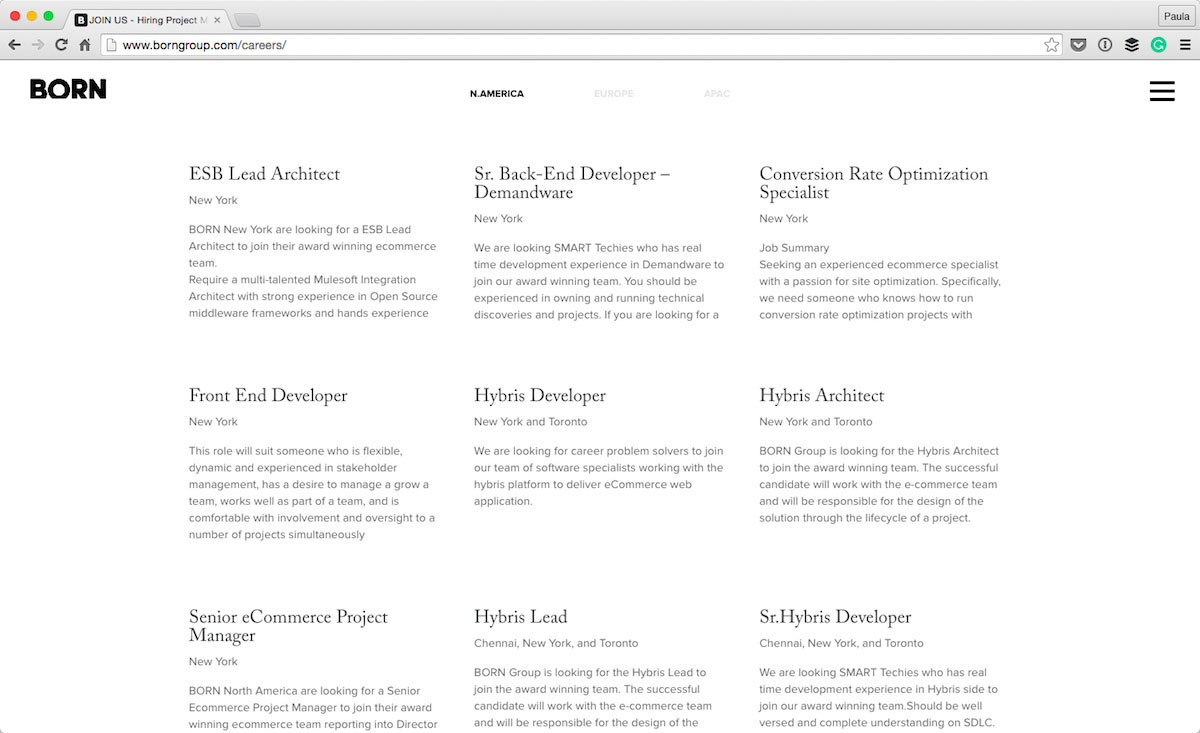Go forward in browser history
Screen dimensions: 1200x733
[38, 44]
